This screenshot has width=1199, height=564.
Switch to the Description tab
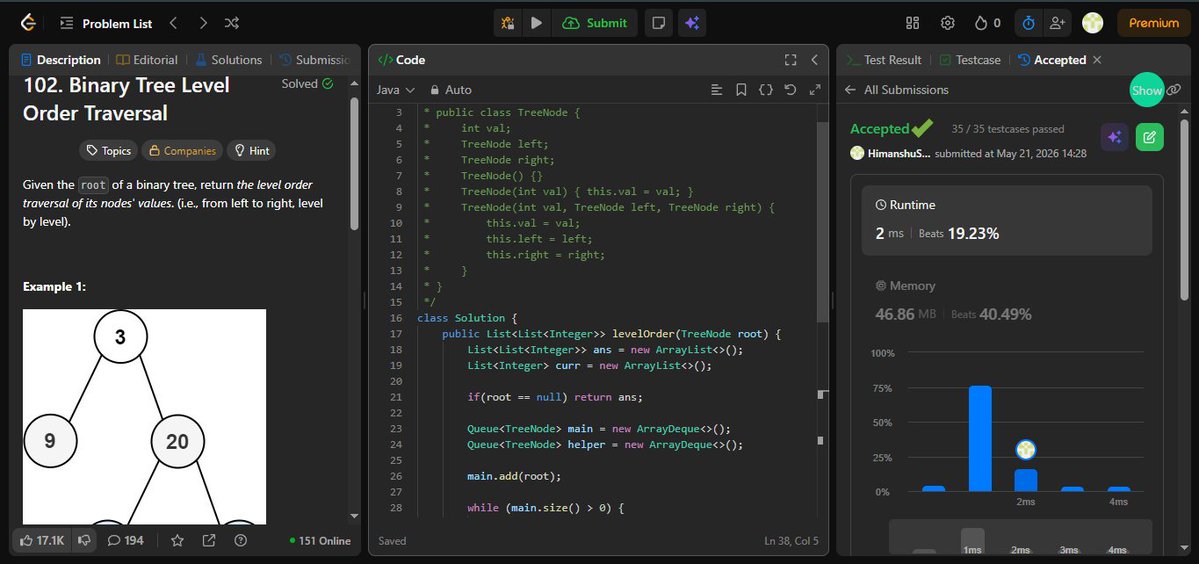(61, 60)
